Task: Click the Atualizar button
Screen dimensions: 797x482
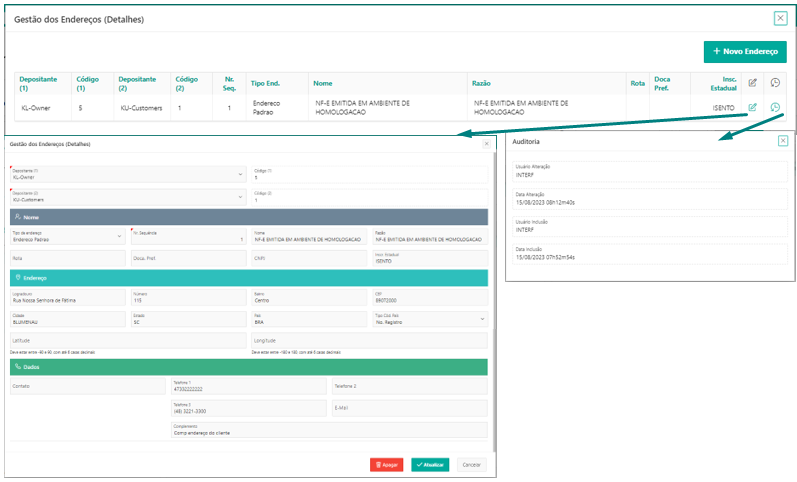Action: tap(430, 465)
